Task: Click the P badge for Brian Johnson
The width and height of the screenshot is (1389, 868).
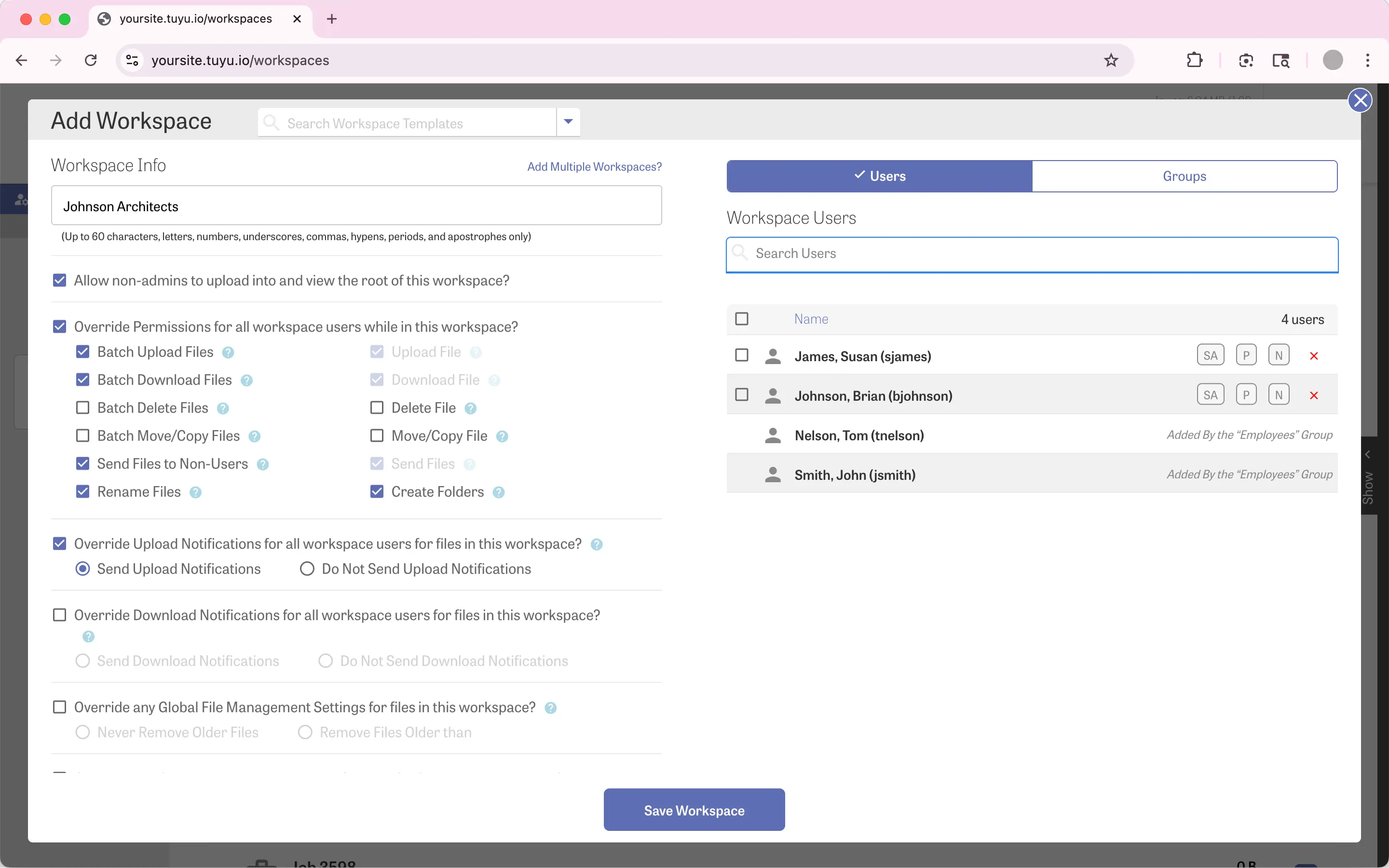Action: pyautogui.click(x=1245, y=395)
